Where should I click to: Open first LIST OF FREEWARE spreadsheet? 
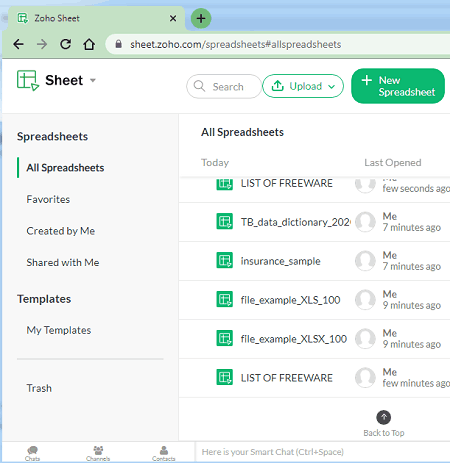click(x=287, y=183)
